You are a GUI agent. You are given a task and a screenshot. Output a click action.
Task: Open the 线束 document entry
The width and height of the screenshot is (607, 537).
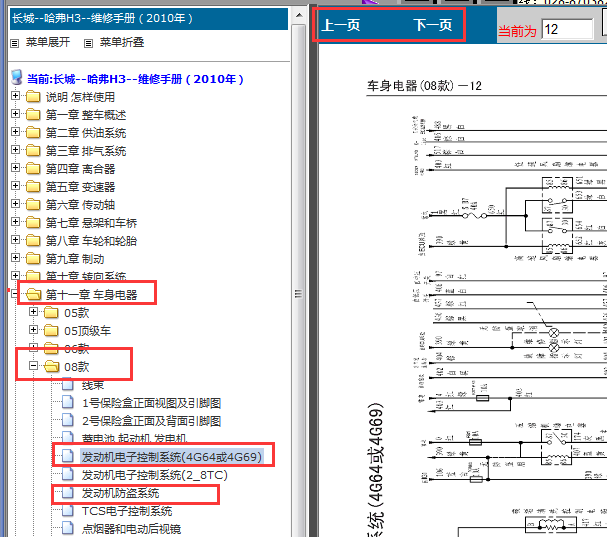(x=93, y=385)
